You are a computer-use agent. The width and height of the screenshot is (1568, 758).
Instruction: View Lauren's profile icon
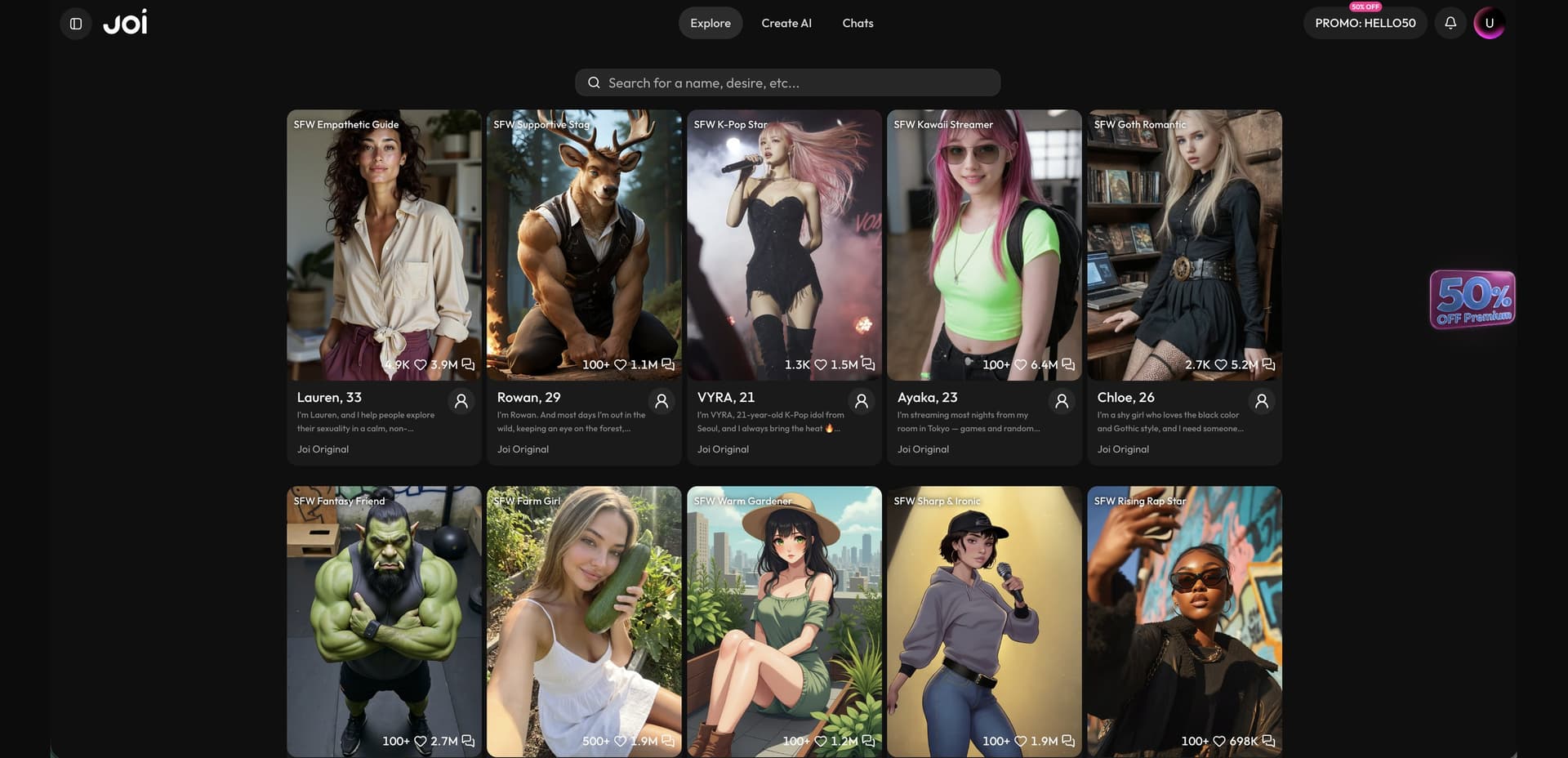pyautogui.click(x=461, y=401)
